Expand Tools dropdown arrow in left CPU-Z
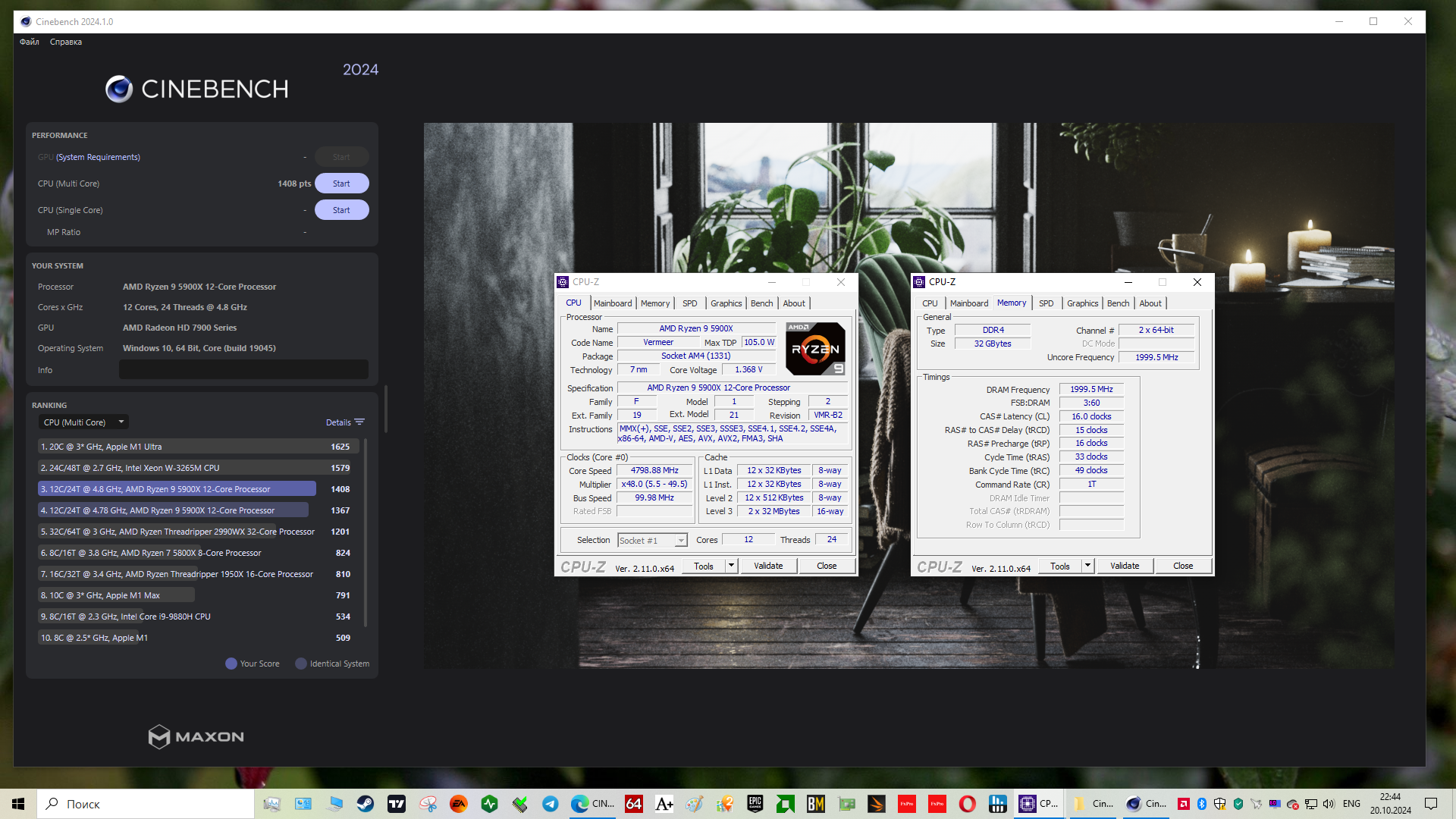Viewport: 1456px width, 819px height. [x=731, y=566]
